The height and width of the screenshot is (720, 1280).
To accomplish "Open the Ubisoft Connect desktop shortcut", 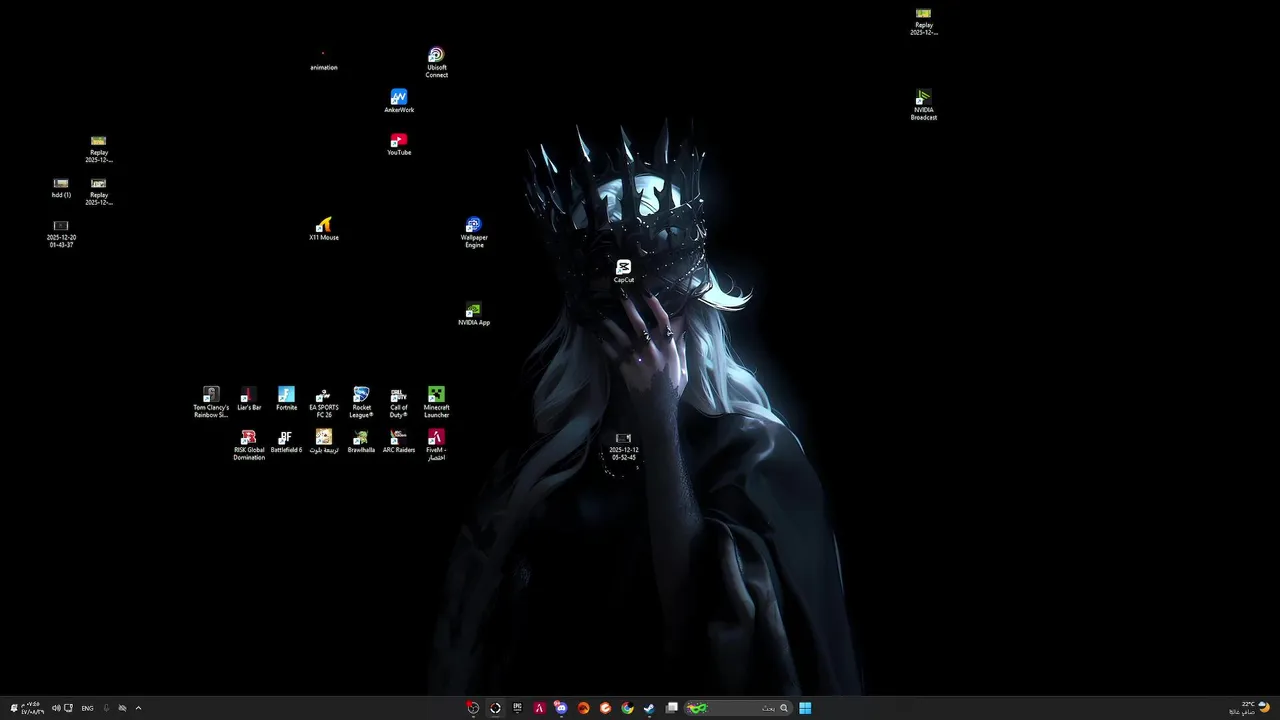I will tap(436, 62).
